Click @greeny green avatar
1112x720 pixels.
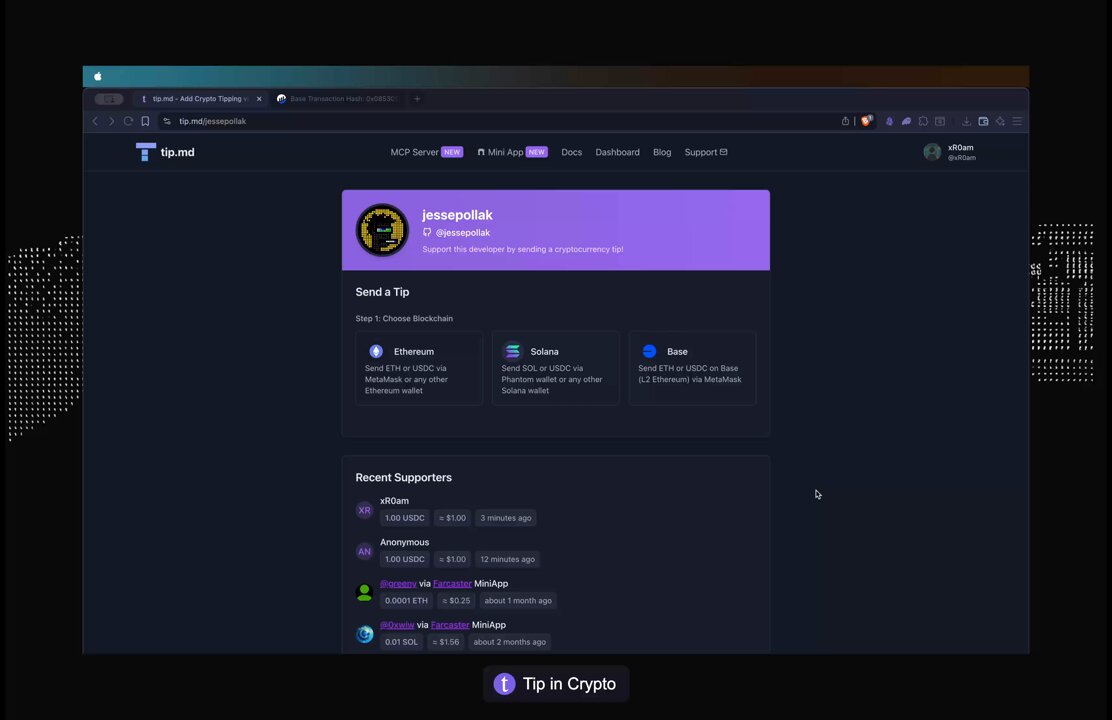click(x=365, y=592)
